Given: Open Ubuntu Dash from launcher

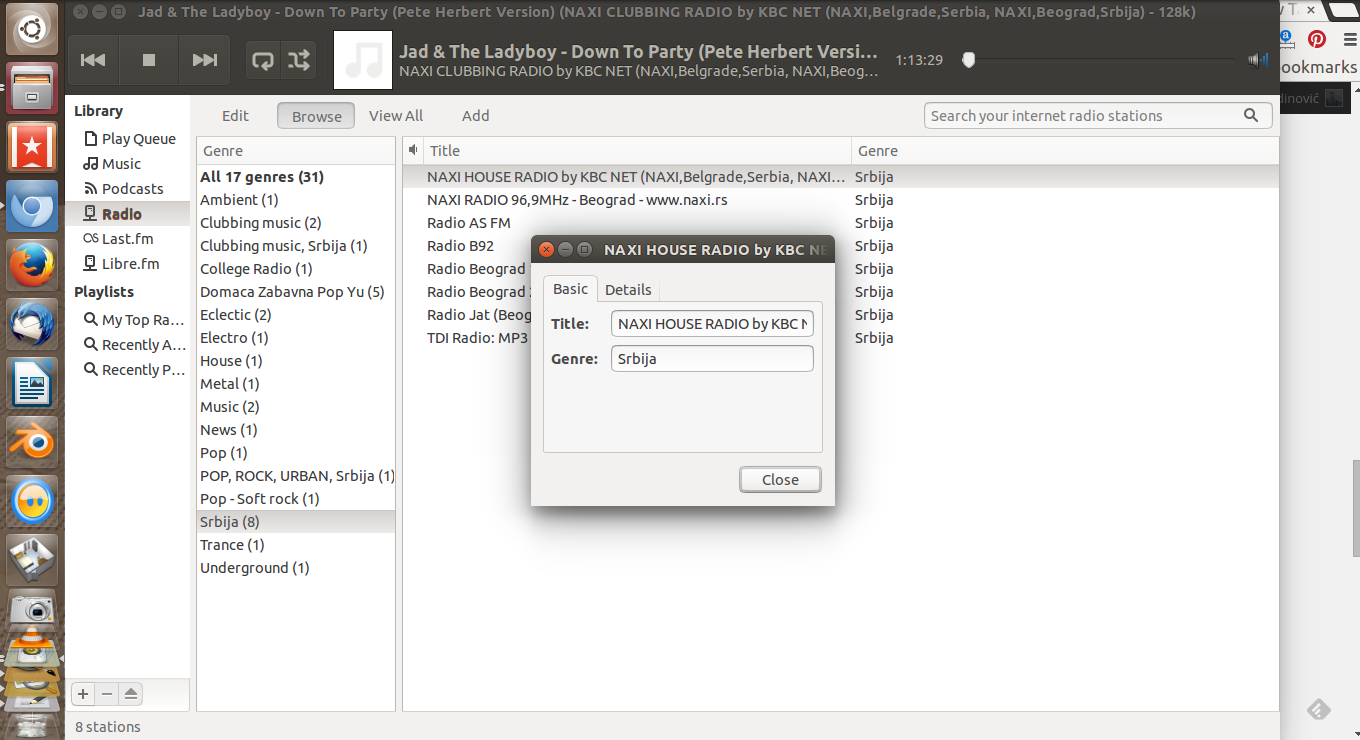Looking at the screenshot, I should point(32,30).
